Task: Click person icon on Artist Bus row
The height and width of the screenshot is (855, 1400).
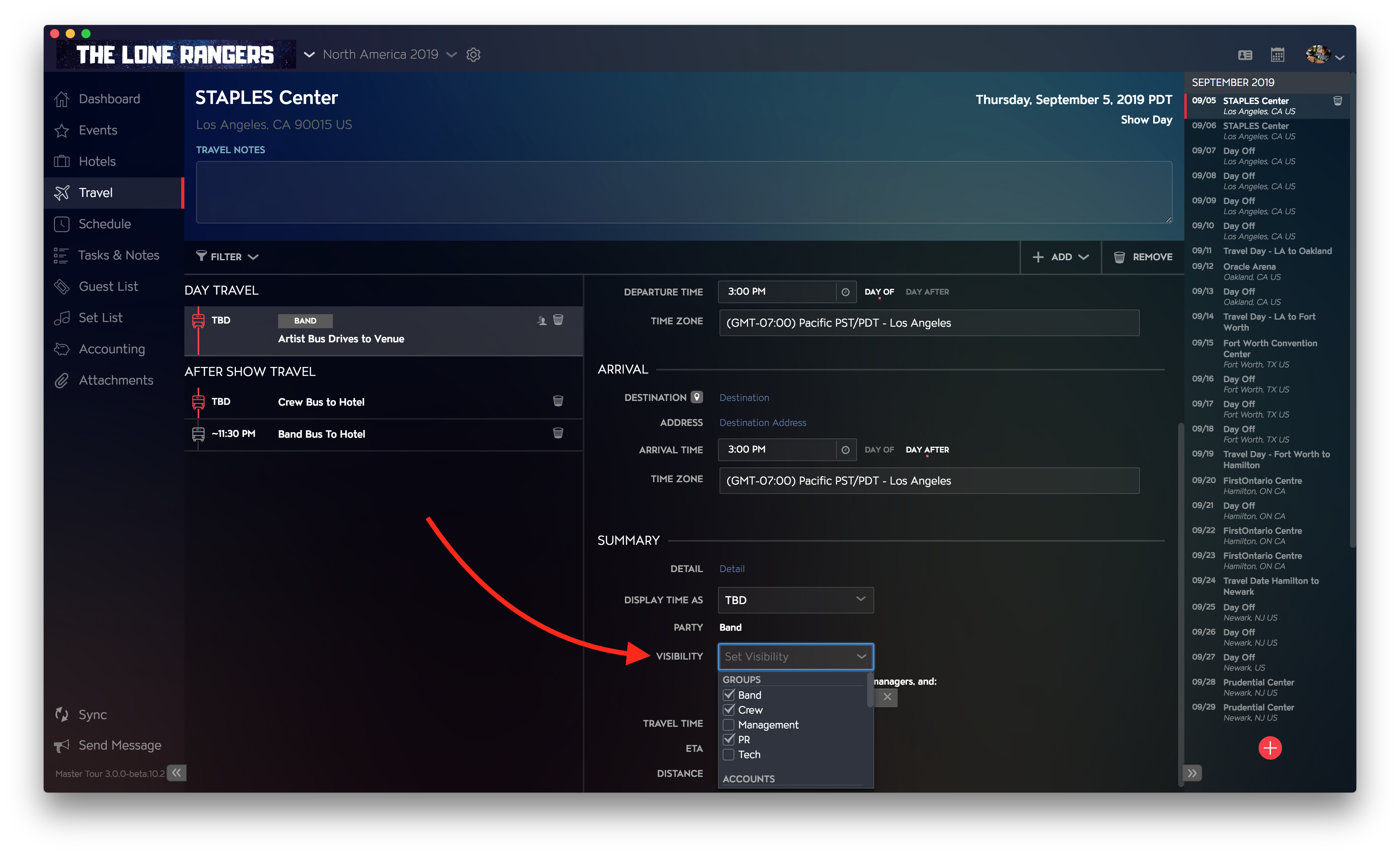Action: pos(541,320)
